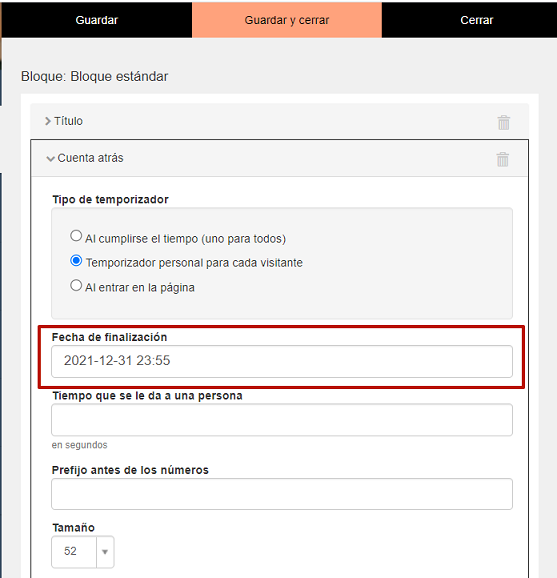The height and width of the screenshot is (578, 557).
Task: Open the Tamaño dropdown arrow
Action: coord(105,552)
